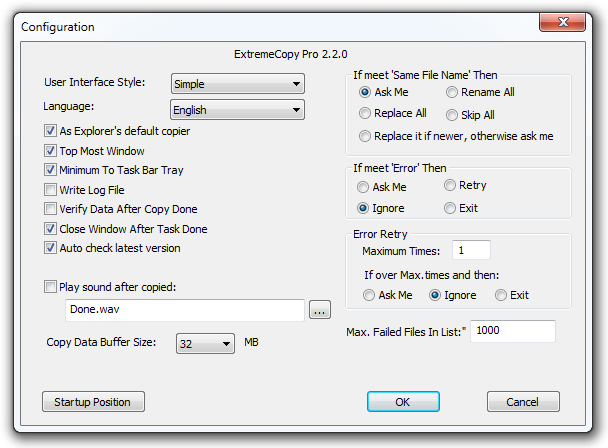Open the Startup Position settings

pos(93,401)
